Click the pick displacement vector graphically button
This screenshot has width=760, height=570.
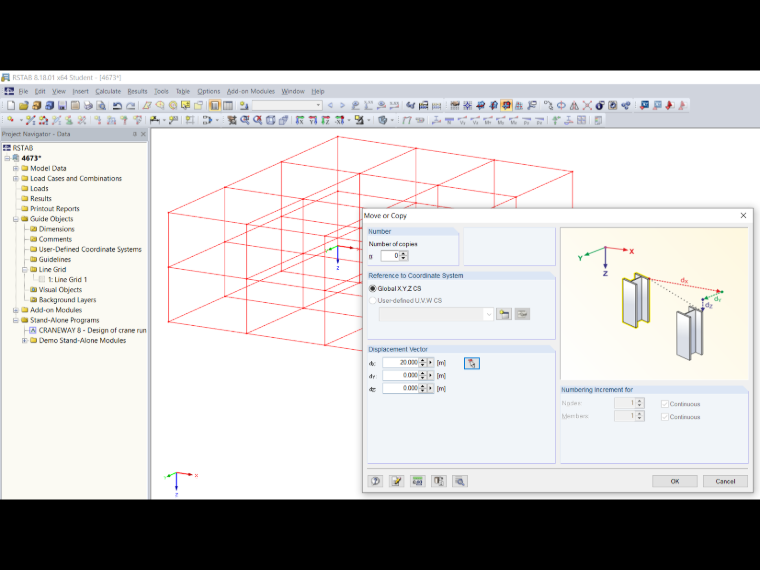[472, 363]
